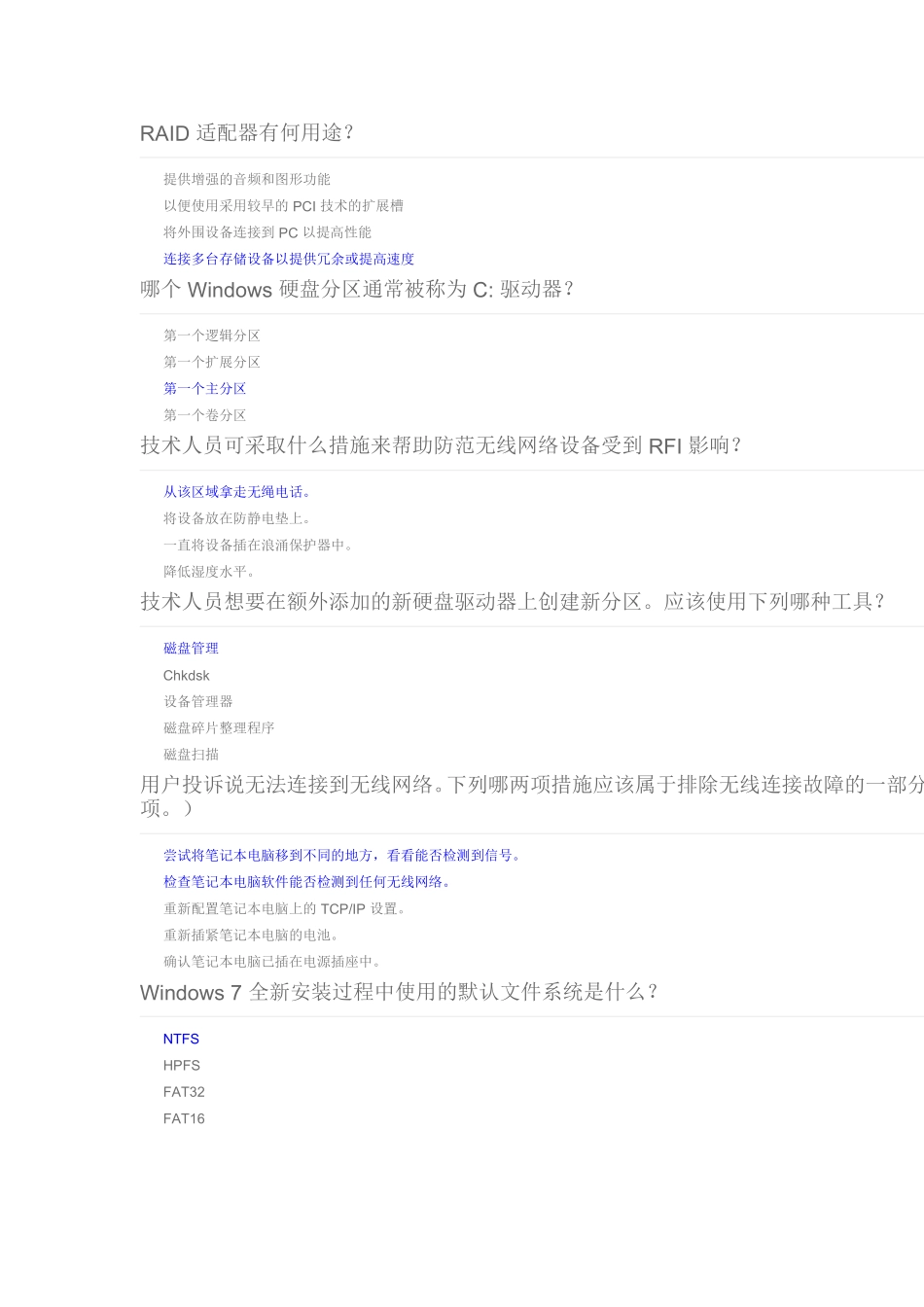Image resolution: width=924 pixels, height=1307 pixels.
Task: Choose answer '第一个卷分区'
Action: pyautogui.click(x=205, y=415)
